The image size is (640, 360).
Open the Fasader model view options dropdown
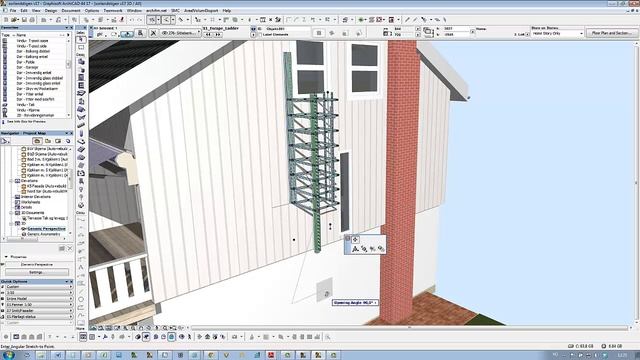39,311
